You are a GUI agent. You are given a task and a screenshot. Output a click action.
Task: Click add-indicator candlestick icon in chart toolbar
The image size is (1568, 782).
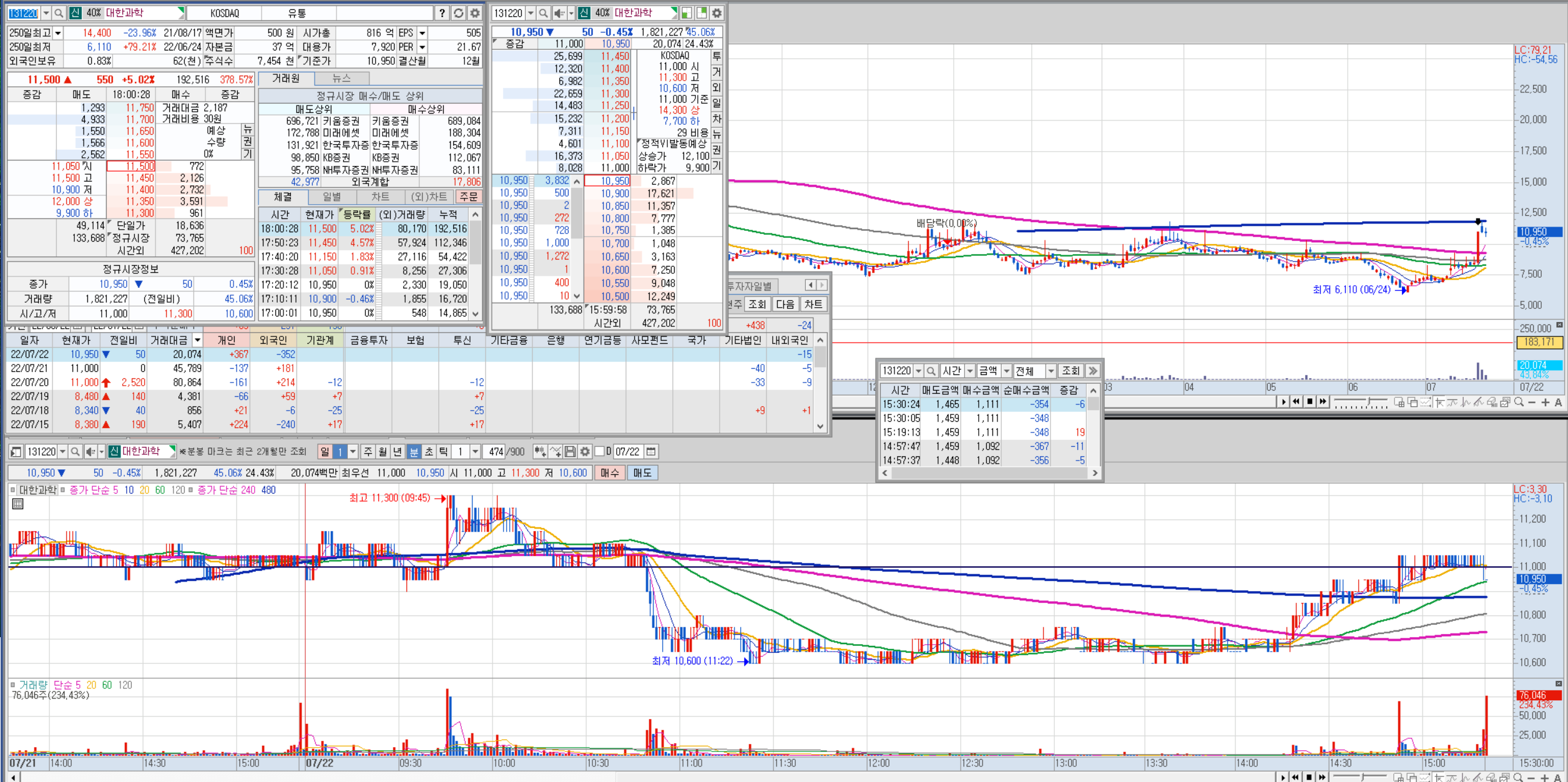[540, 451]
